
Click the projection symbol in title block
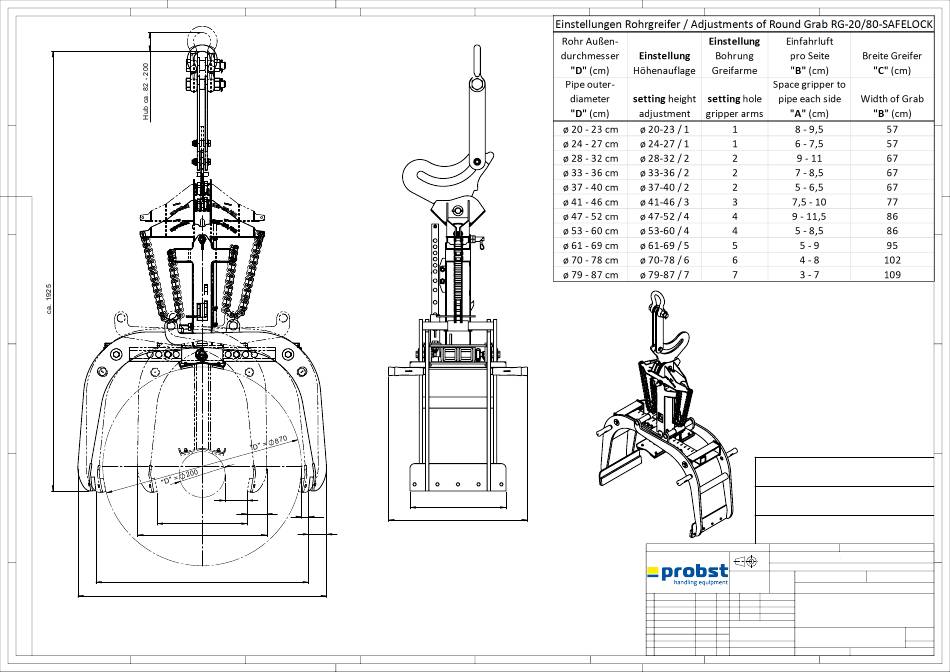point(746,561)
